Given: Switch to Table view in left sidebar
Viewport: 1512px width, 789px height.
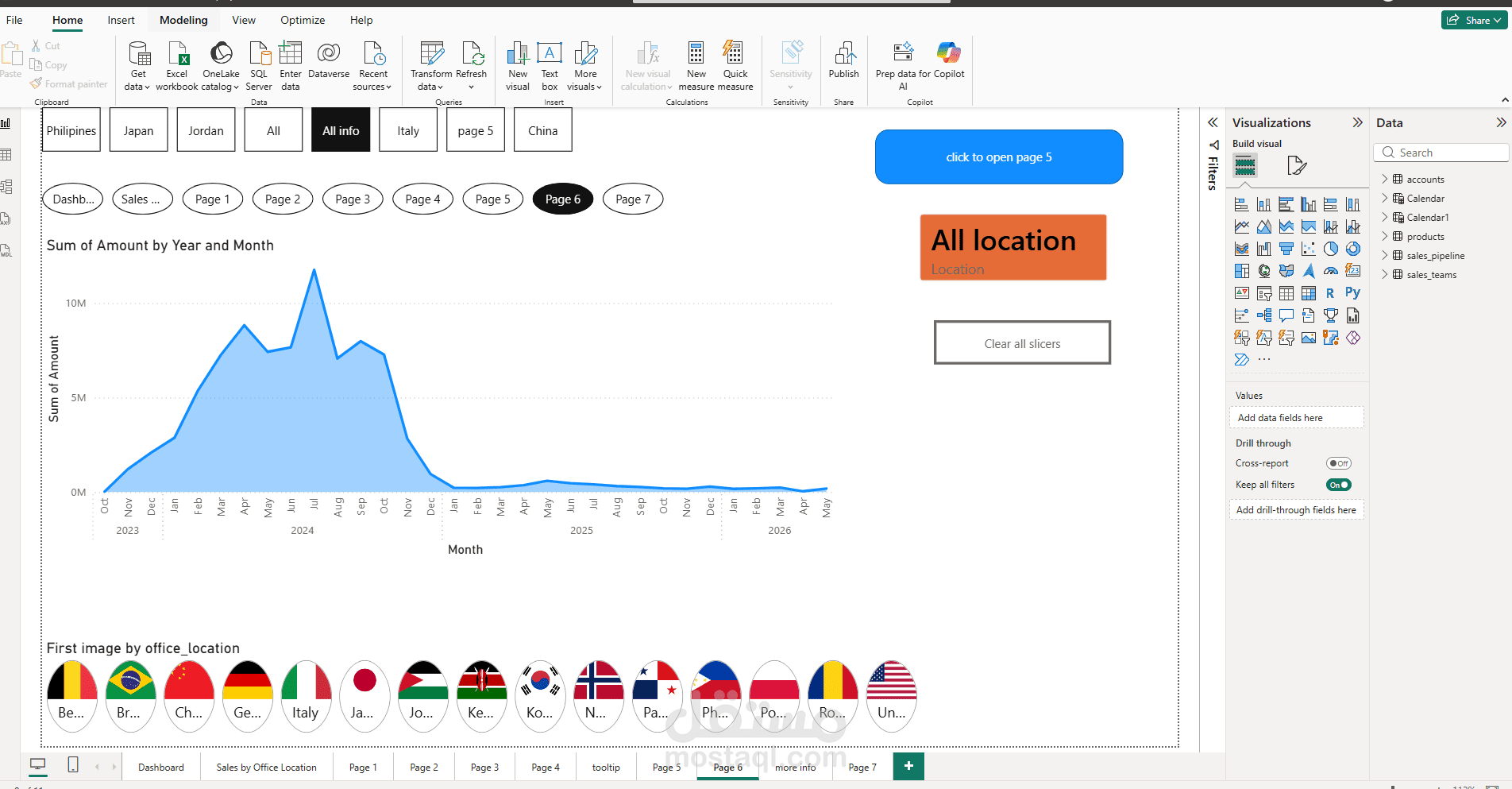Looking at the screenshot, I should (x=6, y=155).
